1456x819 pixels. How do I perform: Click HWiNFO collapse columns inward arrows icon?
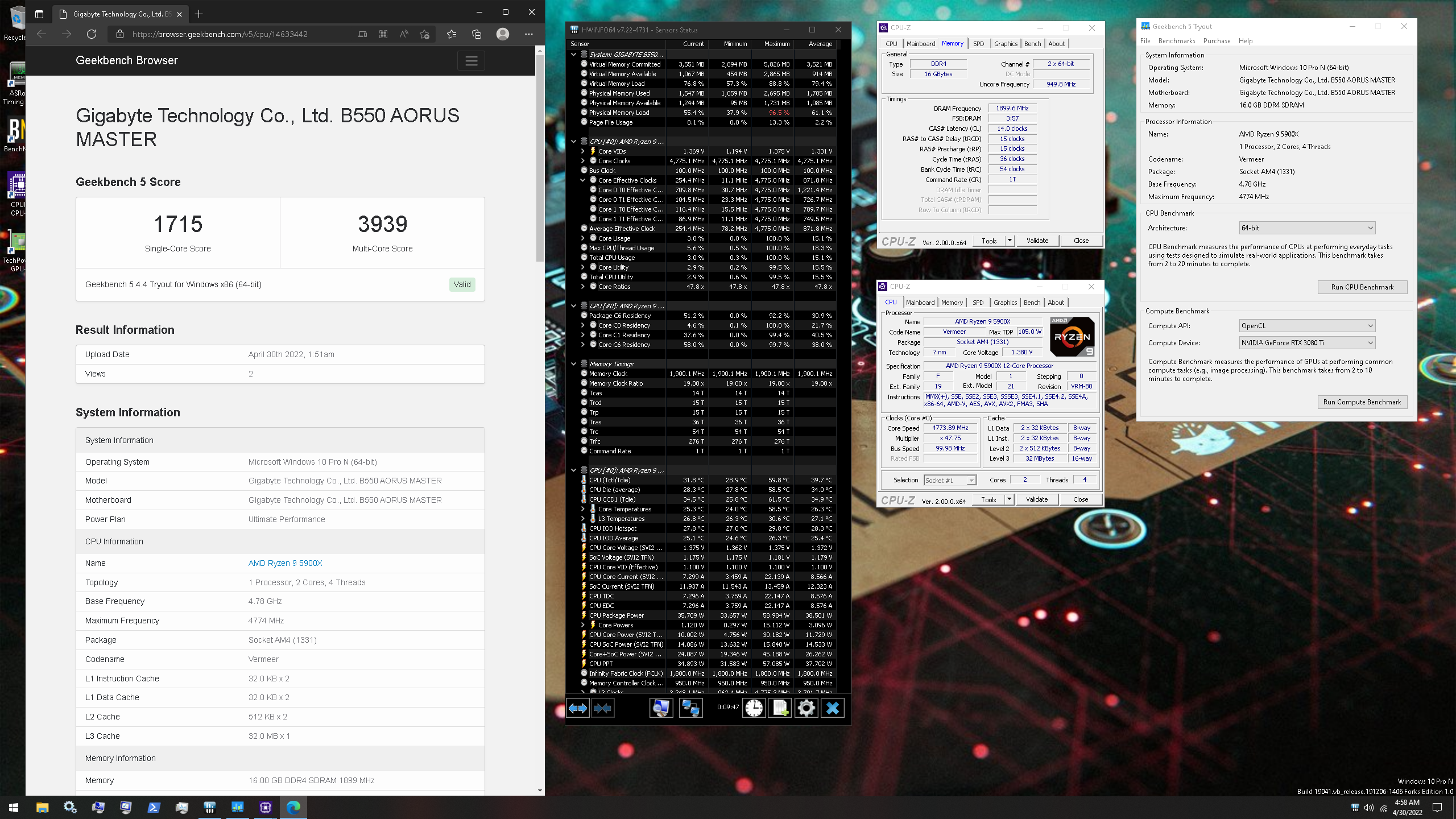coord(602,708)
